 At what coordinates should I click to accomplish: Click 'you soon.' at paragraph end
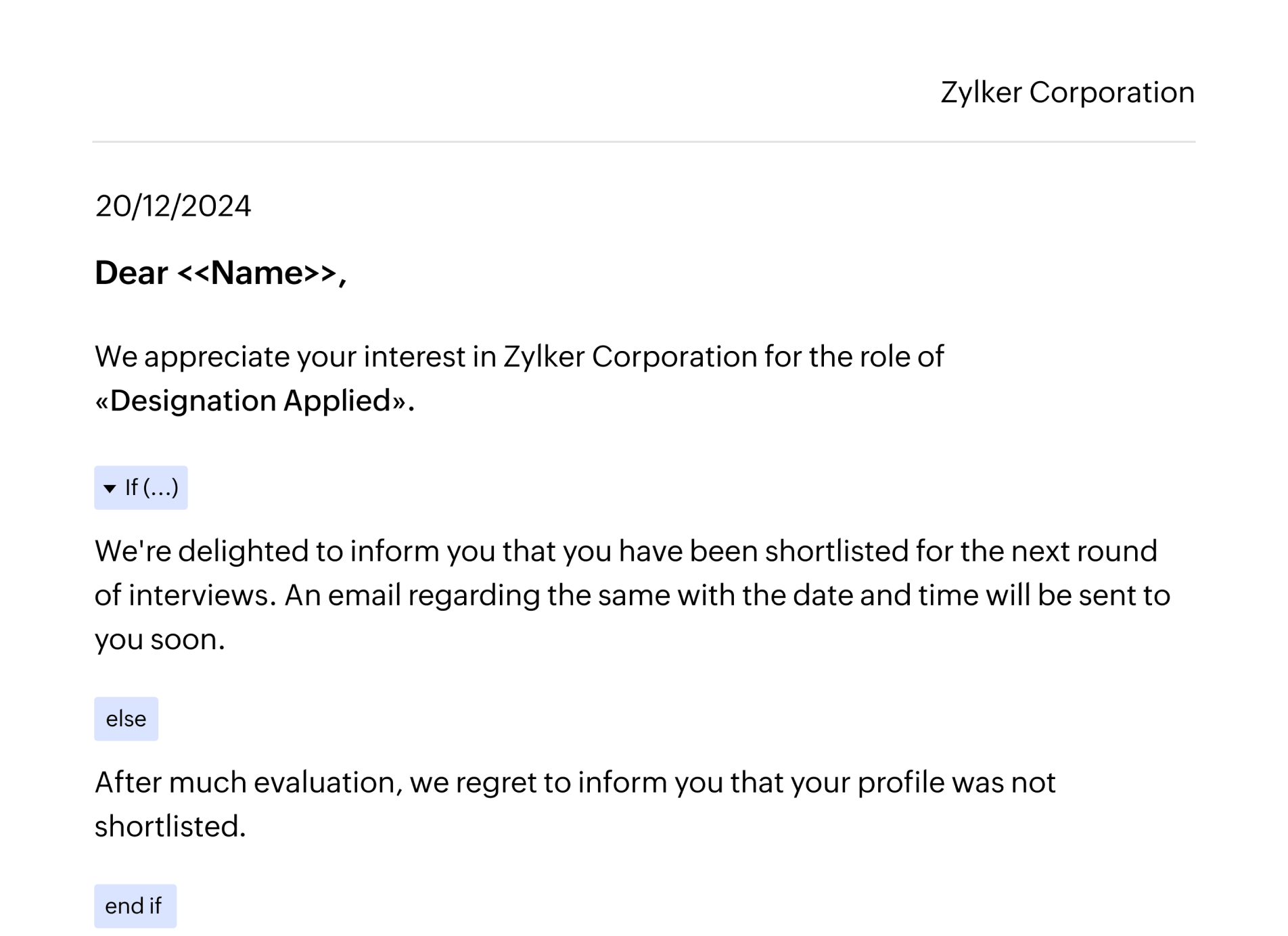click(160, 640)
